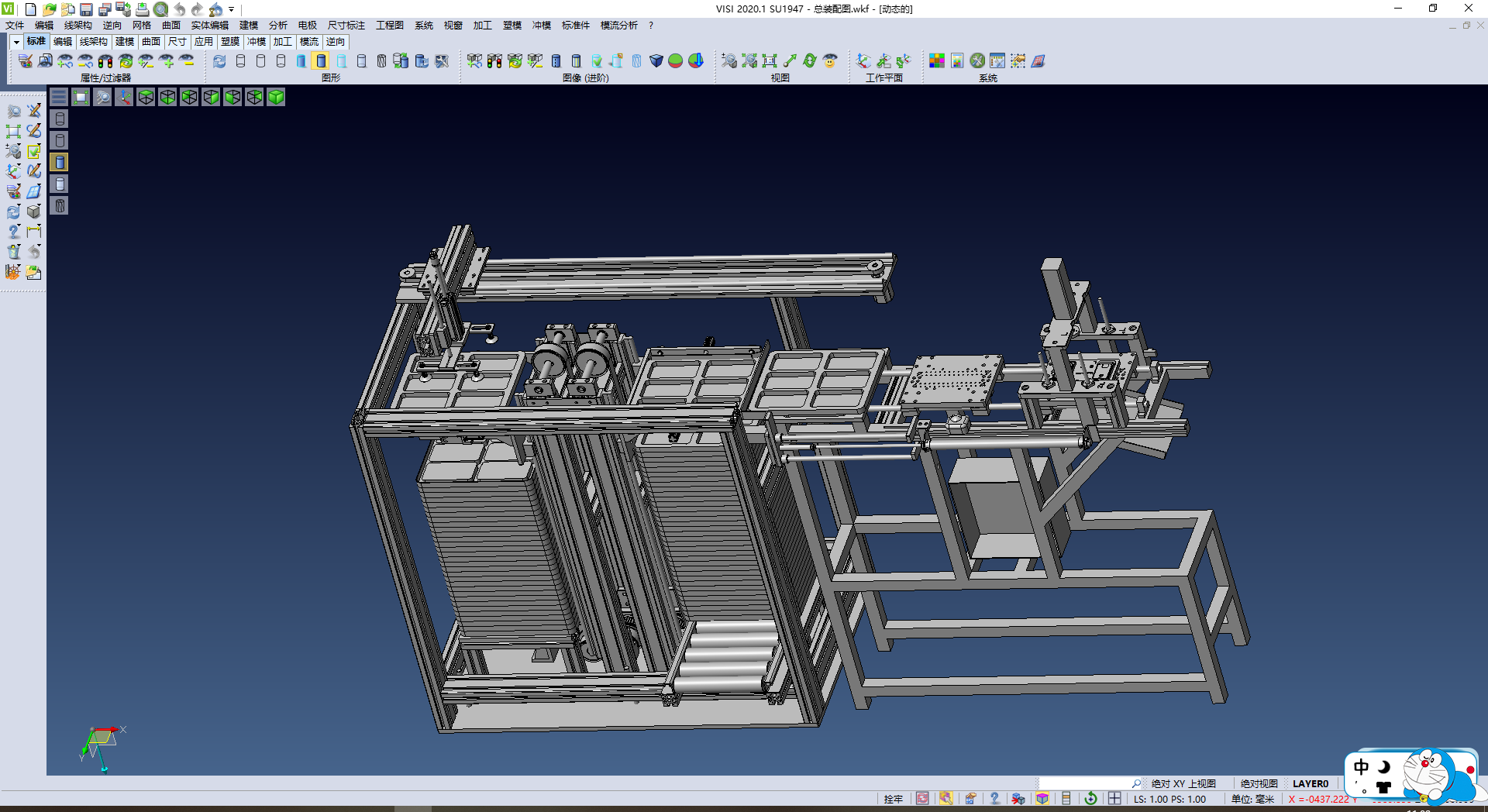This screenshot has height=812, width=1488.
Task: Click the blue shaded cube color icon
Action: tap(656, 61)
